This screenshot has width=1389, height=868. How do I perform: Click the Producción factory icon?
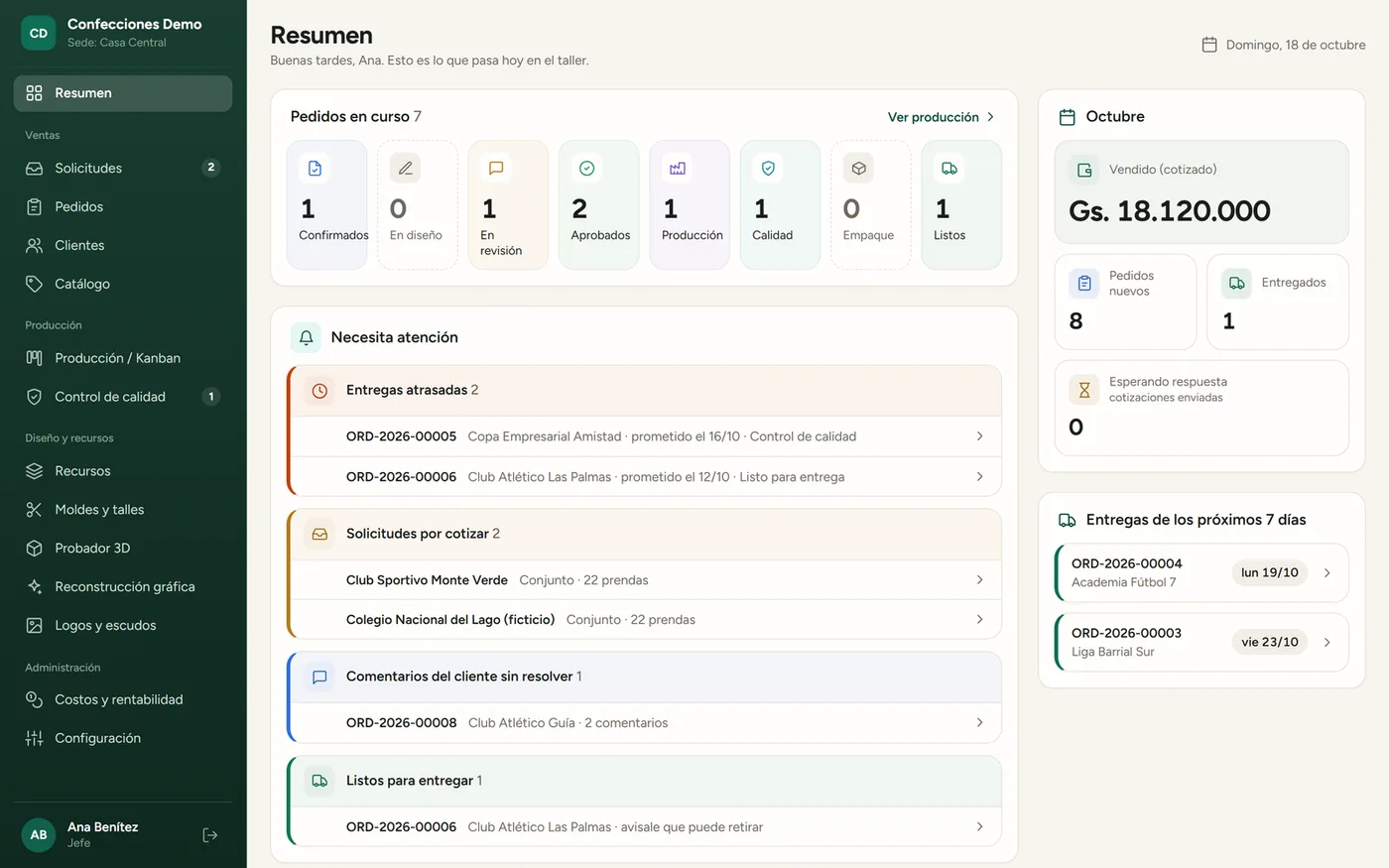coord(678,169)
